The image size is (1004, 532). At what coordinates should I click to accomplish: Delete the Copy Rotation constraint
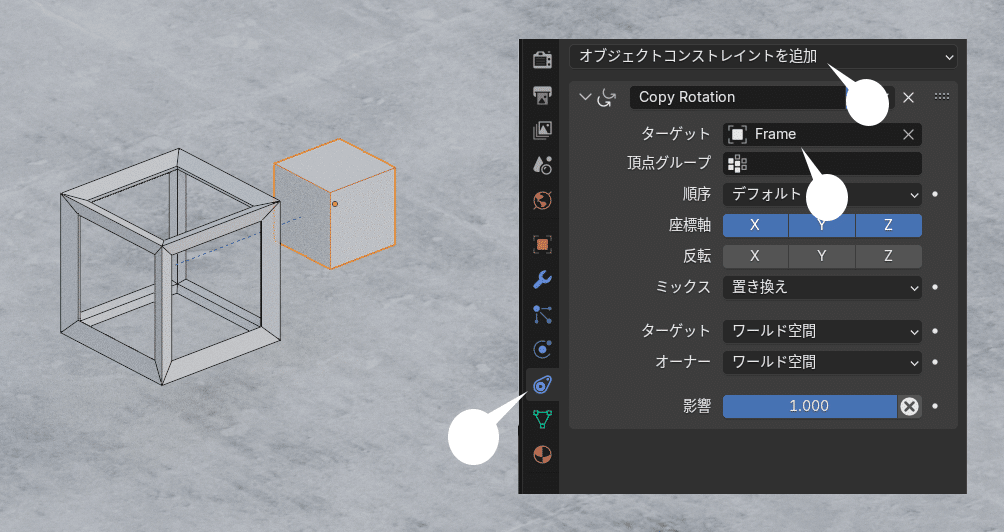tap(908, 97)
